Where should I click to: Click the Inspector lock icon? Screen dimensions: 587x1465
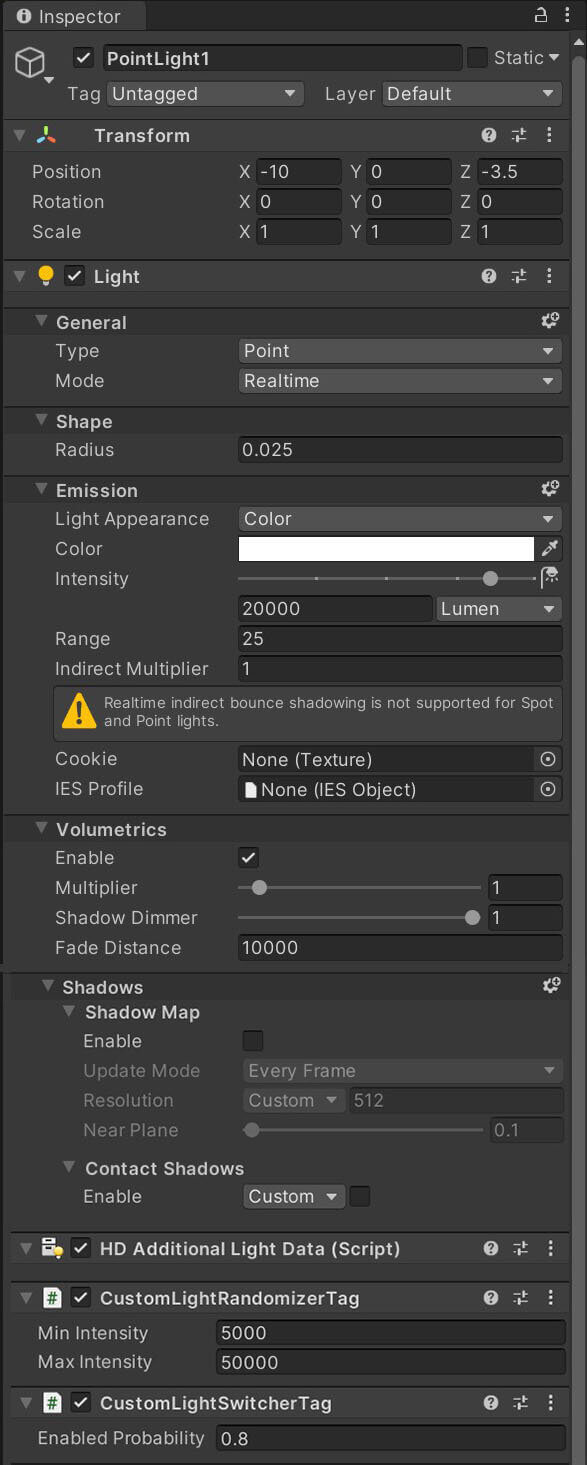[541, 15]
